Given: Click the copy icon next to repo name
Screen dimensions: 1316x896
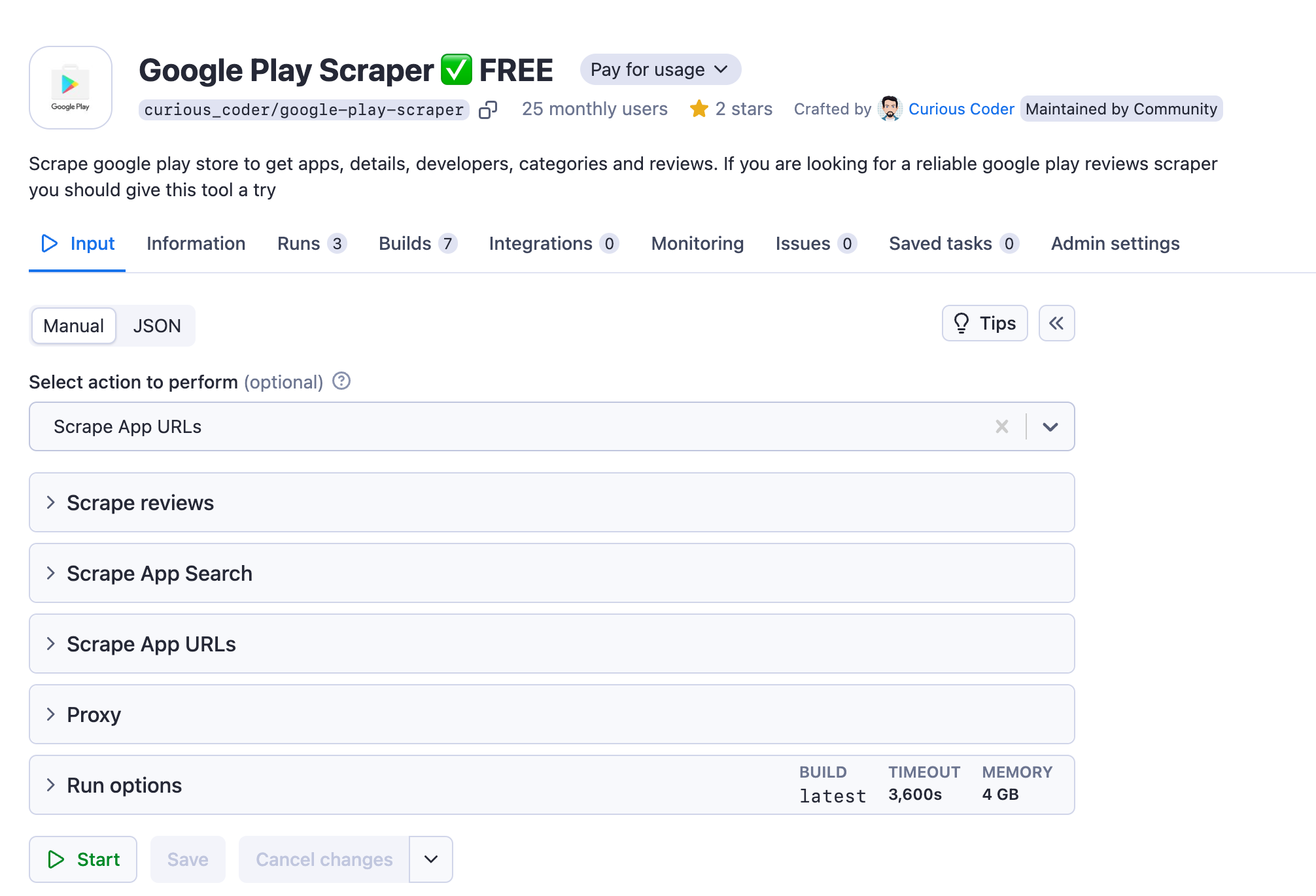Looking at the screenshot, I should pyautogui.click(x=489, y=109).
